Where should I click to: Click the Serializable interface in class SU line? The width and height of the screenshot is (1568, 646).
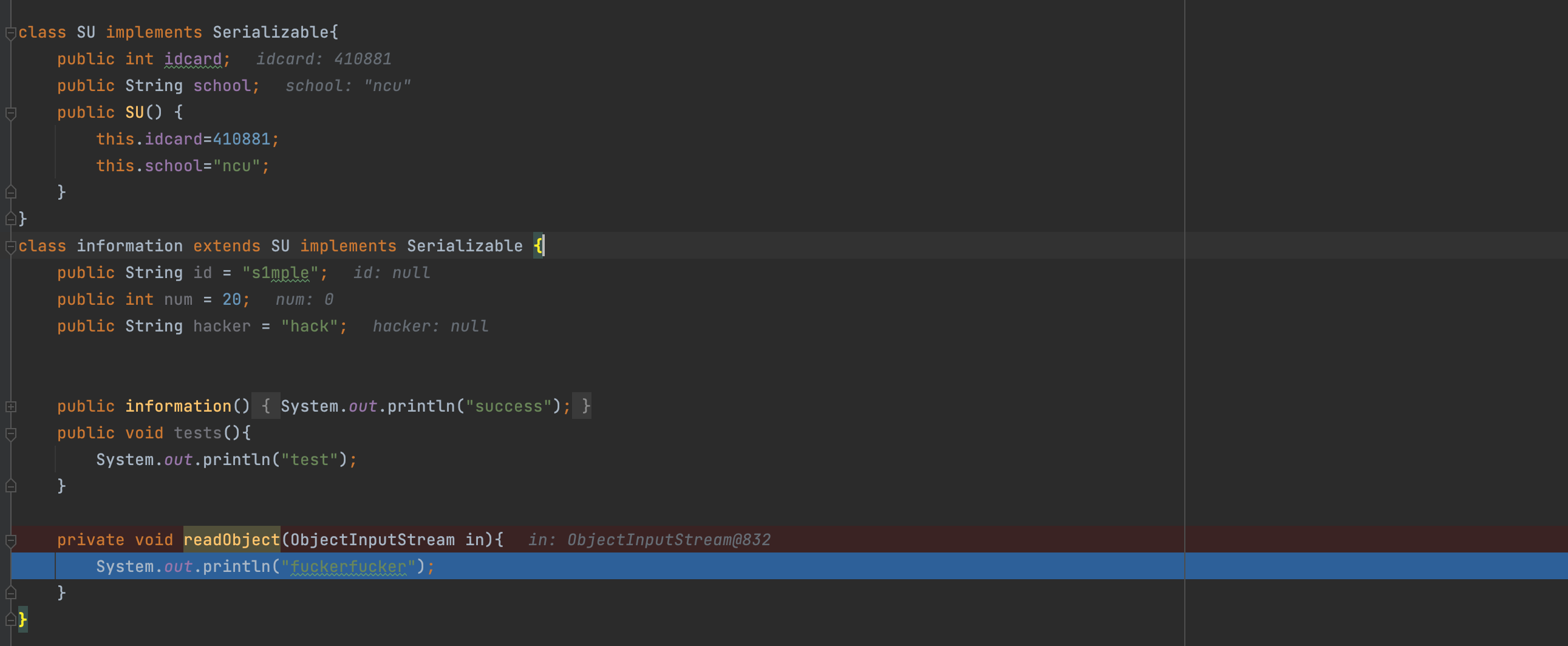pos(270,32)
